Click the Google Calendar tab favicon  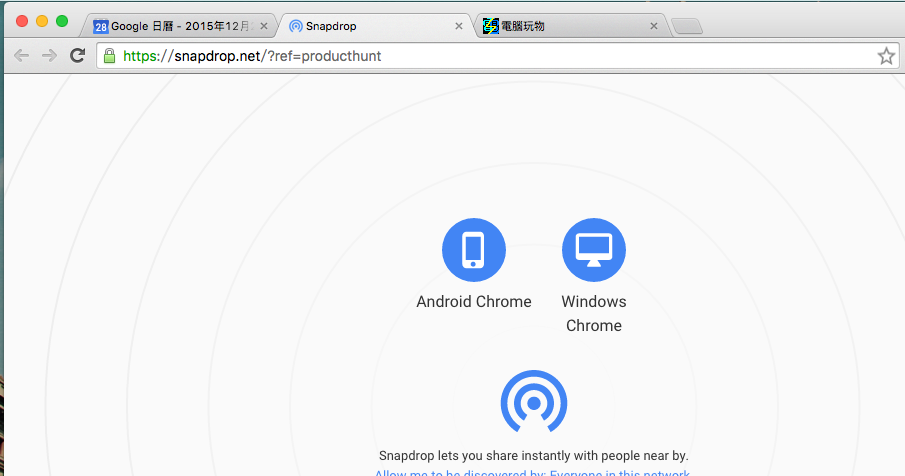click(101, 27)
